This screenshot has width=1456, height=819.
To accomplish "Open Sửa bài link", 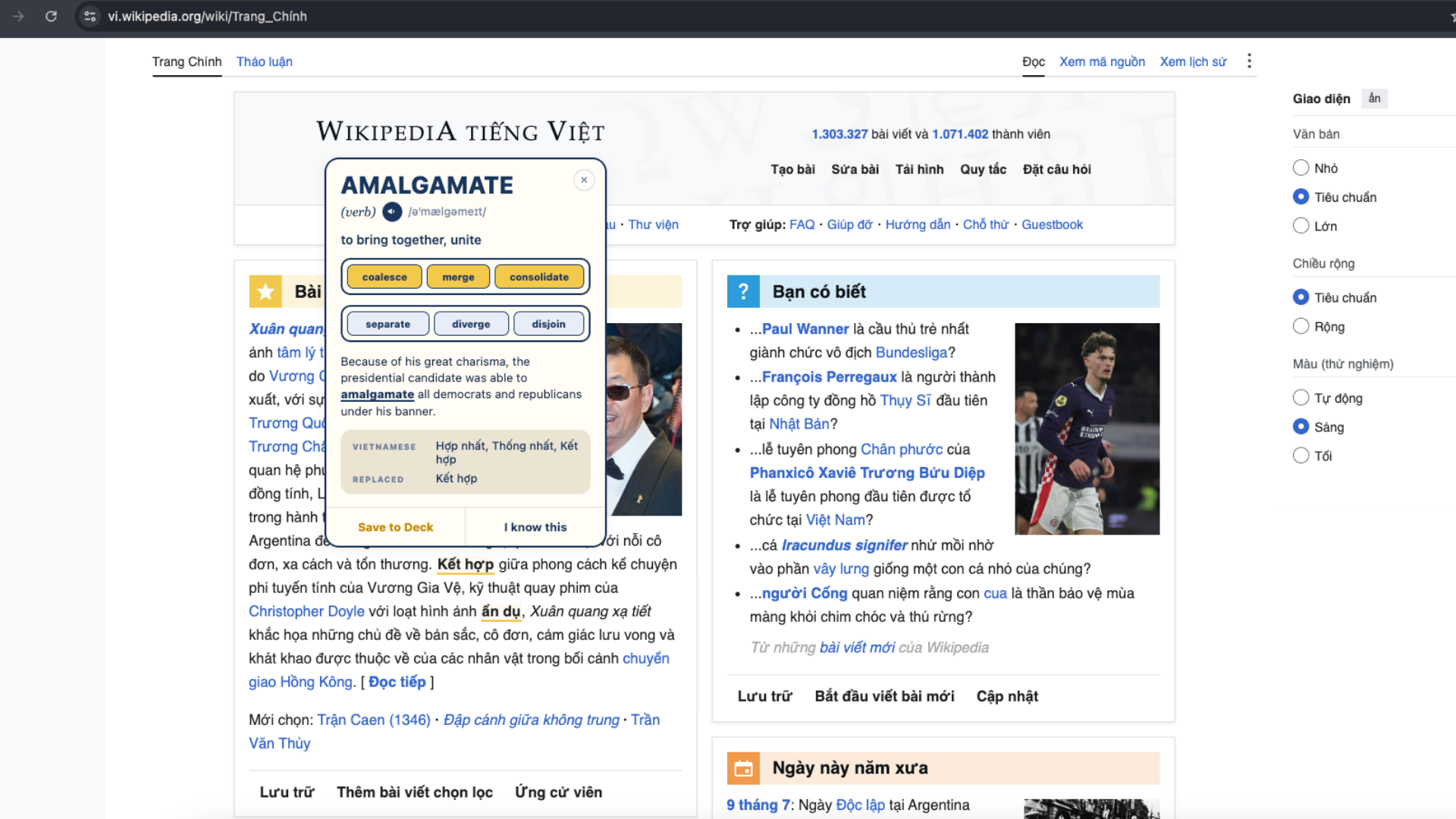I will (855, 169).
